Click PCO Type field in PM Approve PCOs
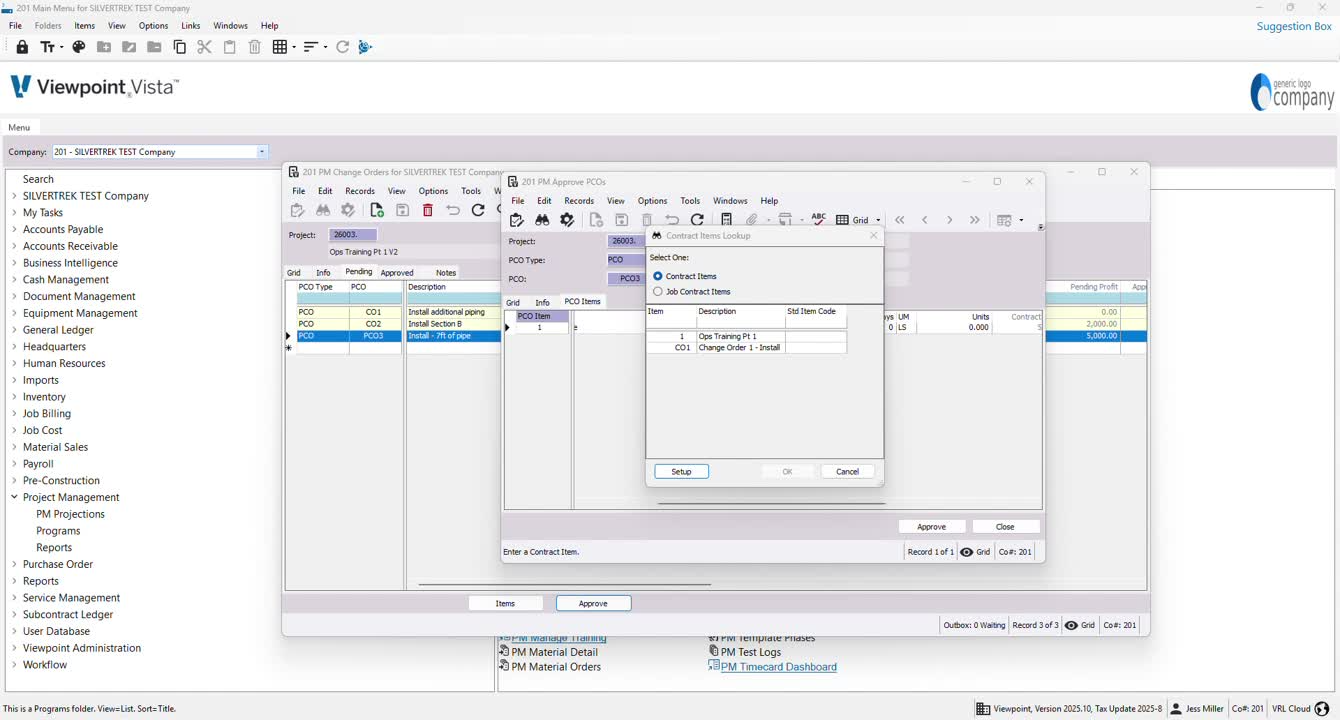 click(627, 260)
